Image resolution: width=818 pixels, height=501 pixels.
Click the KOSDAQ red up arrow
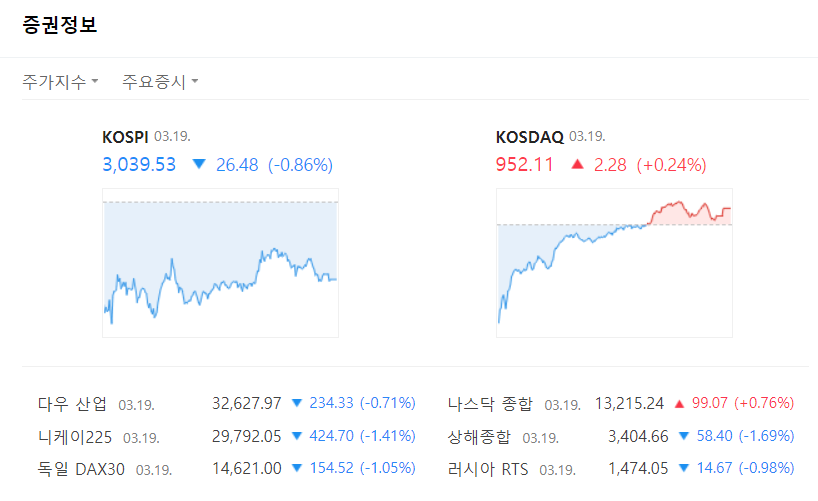577,164
